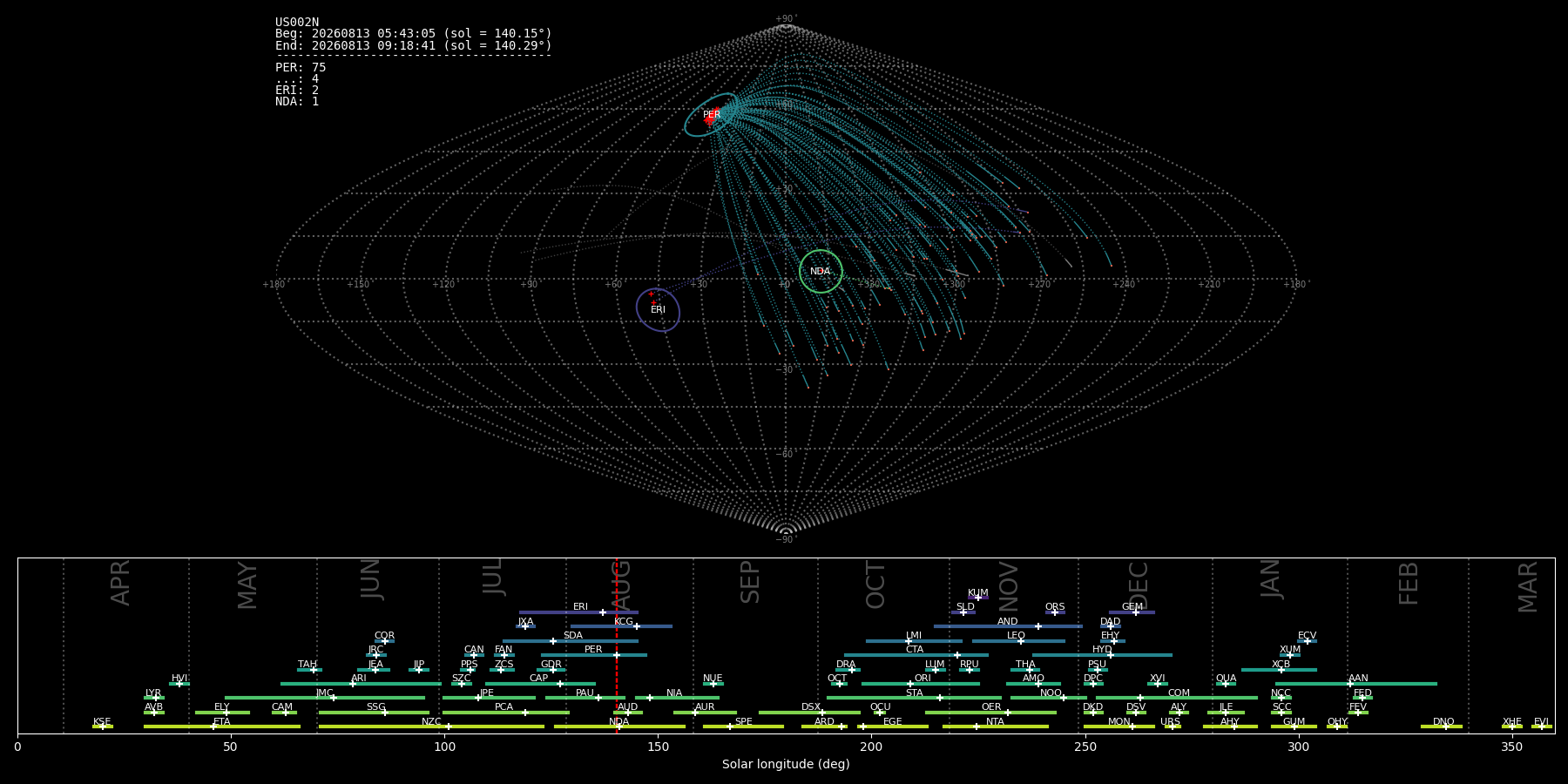Select the 'US002N' station title text
The width and height of the screenshot is (1568, 784).
(297, 23)
